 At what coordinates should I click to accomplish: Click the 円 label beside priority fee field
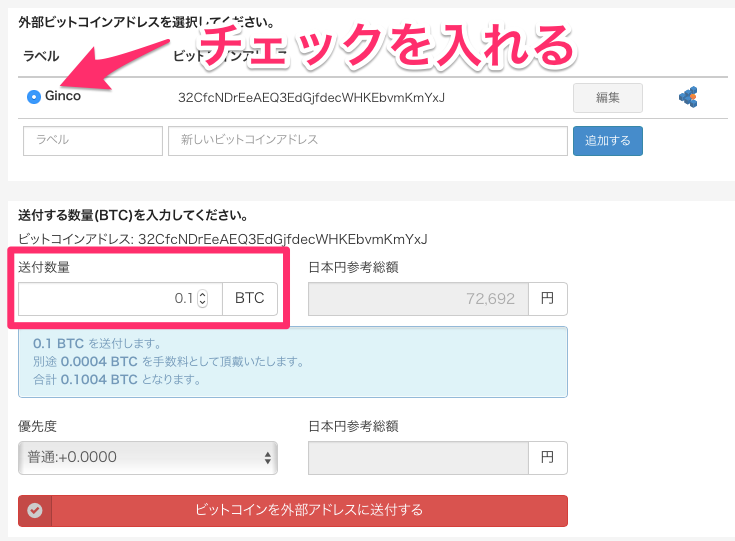click(547, 457)
